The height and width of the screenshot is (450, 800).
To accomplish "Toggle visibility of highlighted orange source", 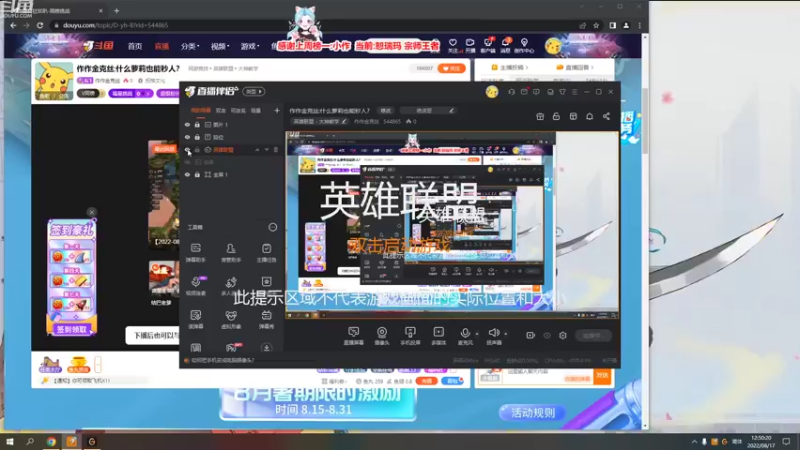I will point(187,149).
